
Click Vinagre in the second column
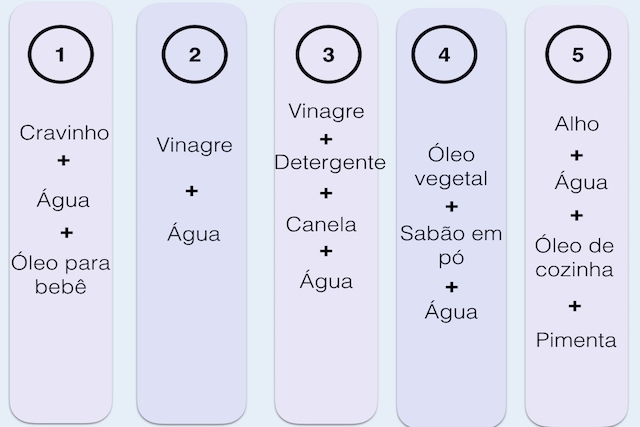[194, 146]
